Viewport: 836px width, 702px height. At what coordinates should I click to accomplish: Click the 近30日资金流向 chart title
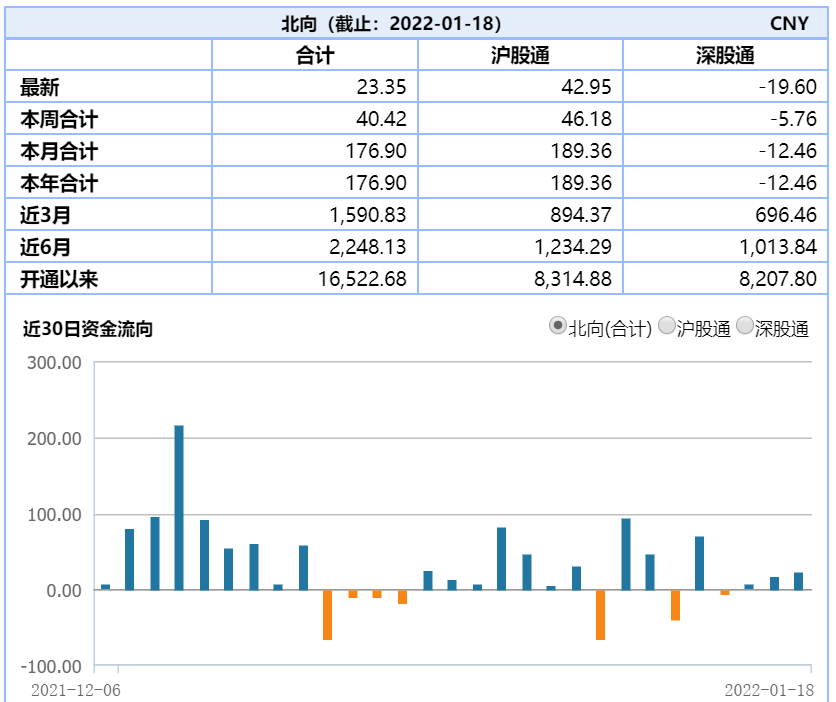pos(87,329)
